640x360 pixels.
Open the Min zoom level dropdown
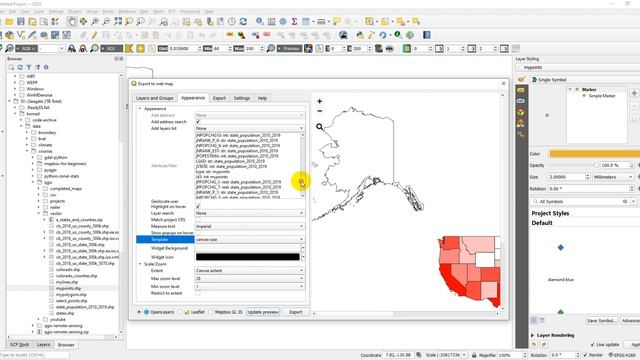tap(250, 286)
